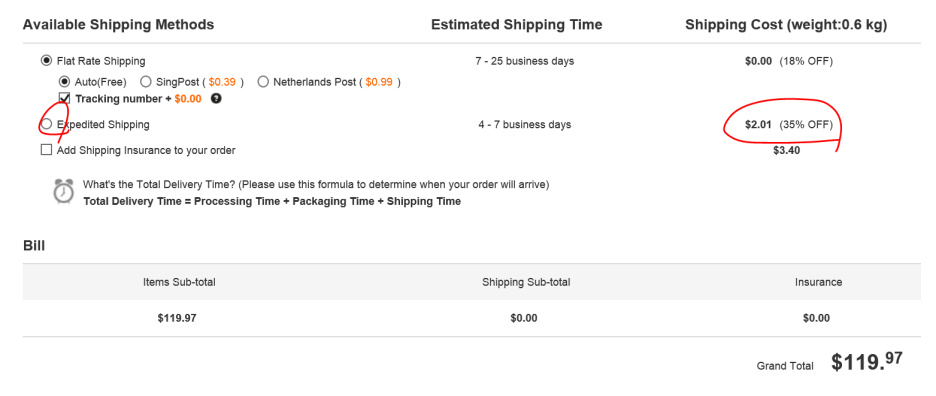The width and height of the screenshot is (936, 396).
Task: Click the tracking number help question-mark icon
Action: (216, 99)
